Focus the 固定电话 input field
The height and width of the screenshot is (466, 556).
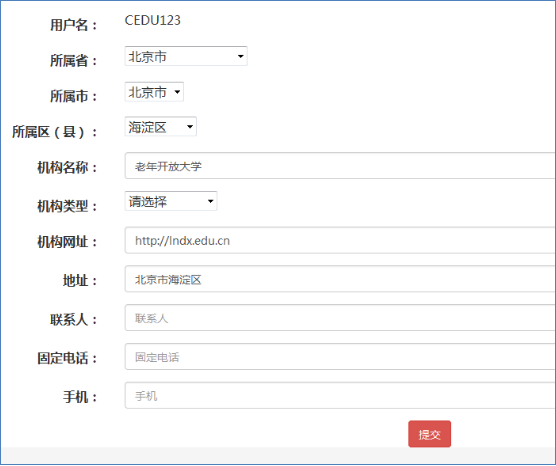click(340, 356)
